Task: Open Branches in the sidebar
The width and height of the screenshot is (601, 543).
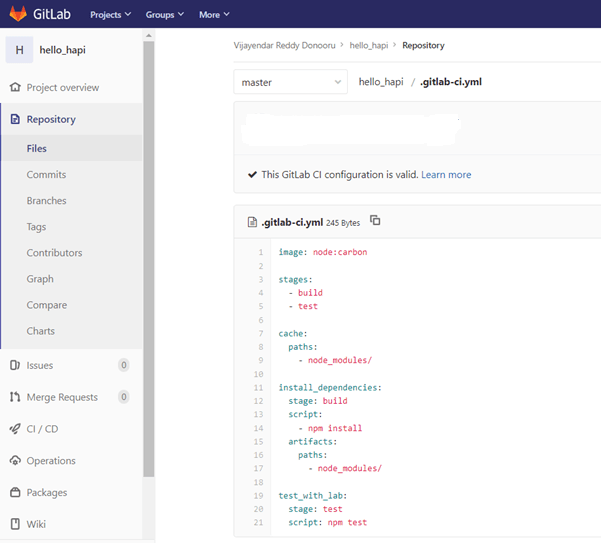Action: [x=46, y=200]
